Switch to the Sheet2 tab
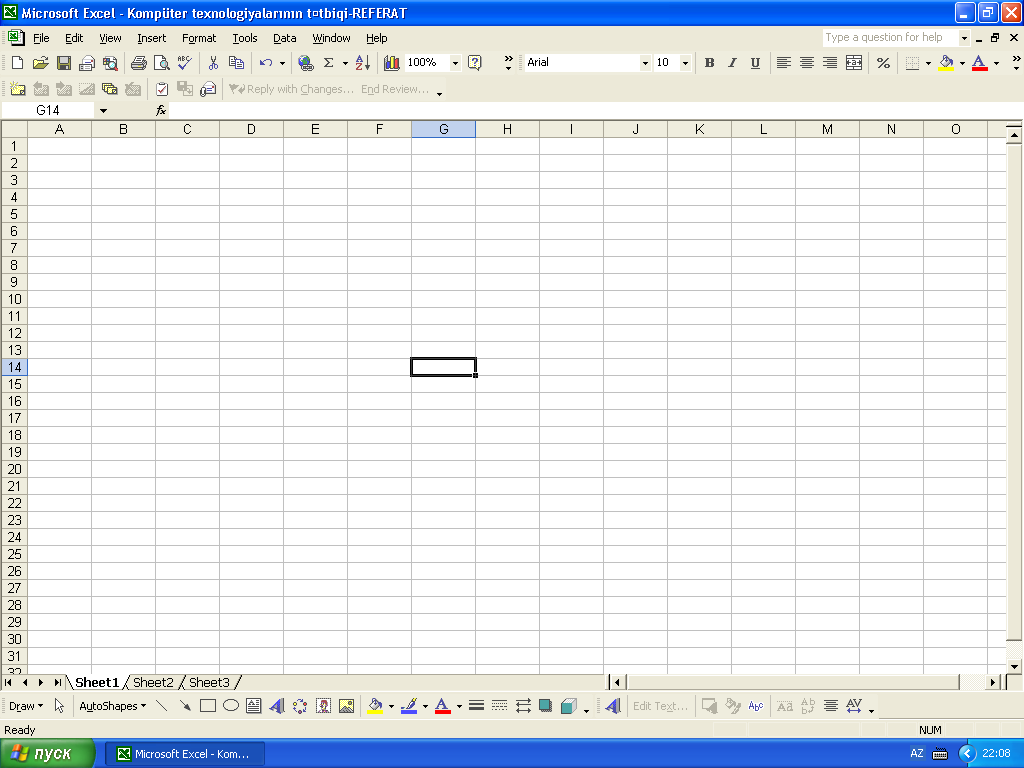 [153, 682]
